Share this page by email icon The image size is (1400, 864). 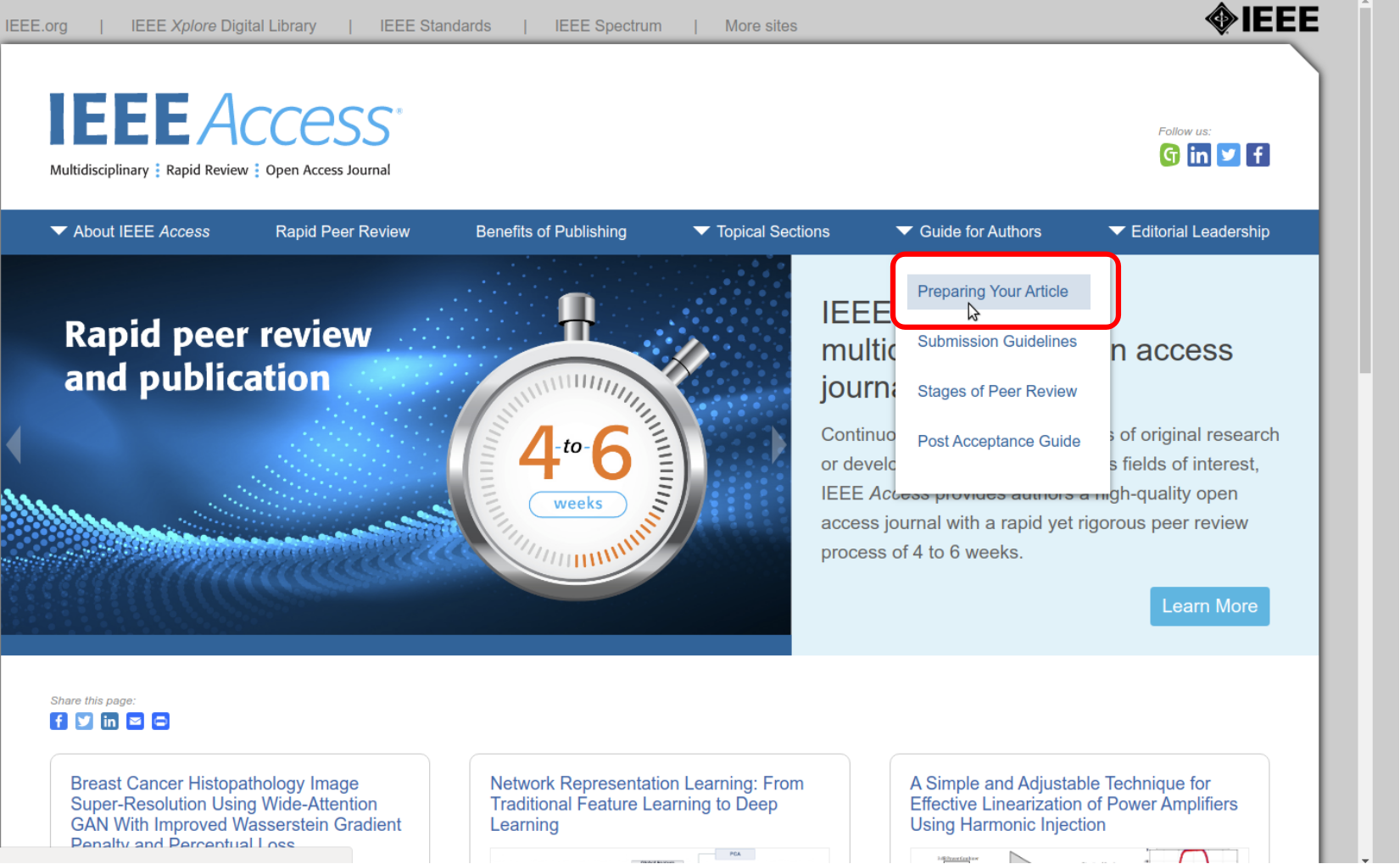(x=135, y=721)
